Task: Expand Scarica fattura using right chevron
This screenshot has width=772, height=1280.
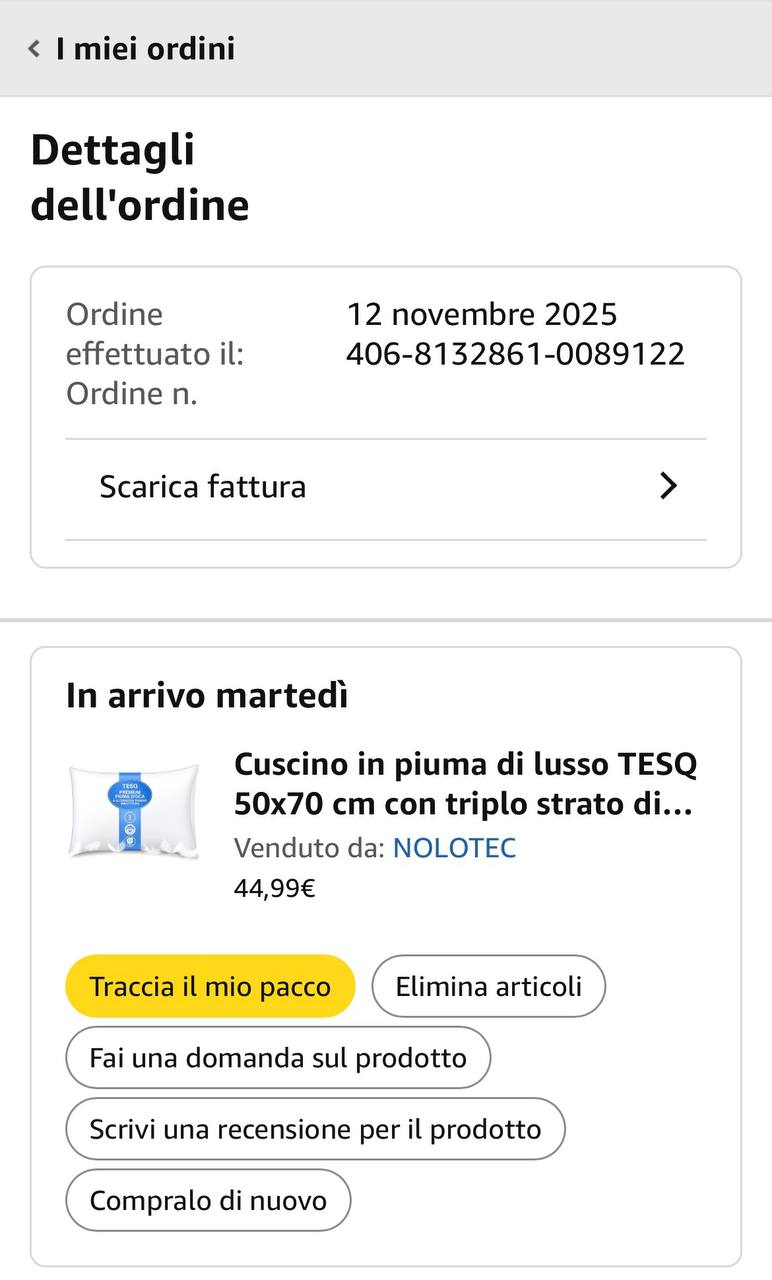Action: [x=668, y=487]
